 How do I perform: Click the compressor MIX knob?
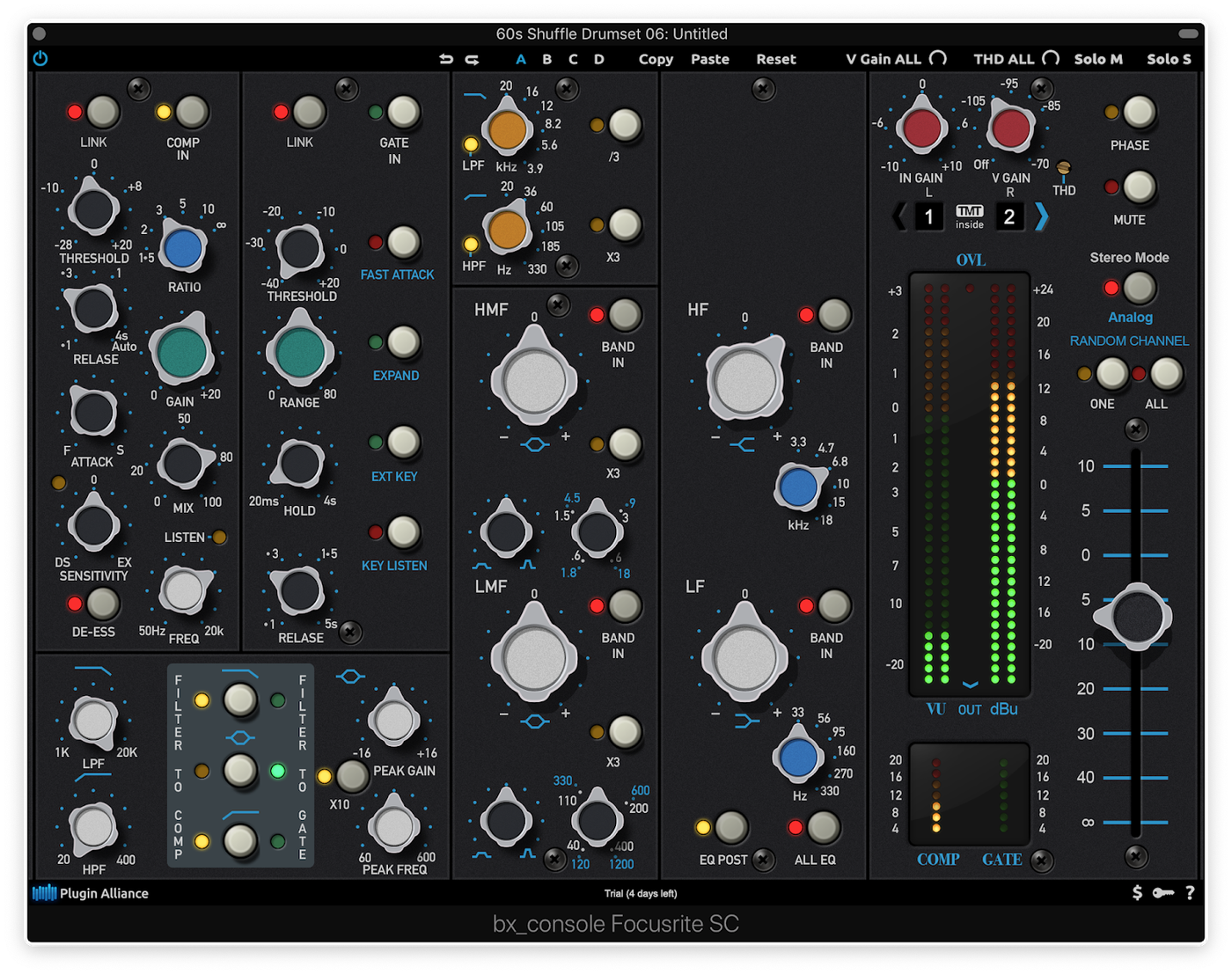tap(183, 464)
